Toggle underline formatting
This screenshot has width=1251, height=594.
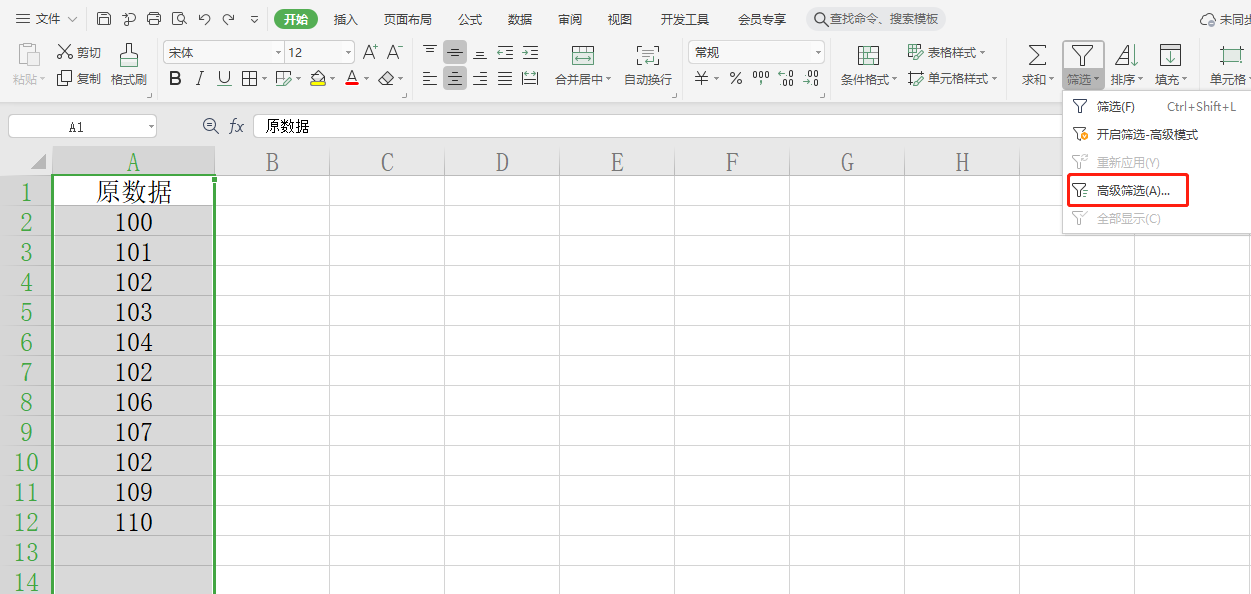pos(224,78)
